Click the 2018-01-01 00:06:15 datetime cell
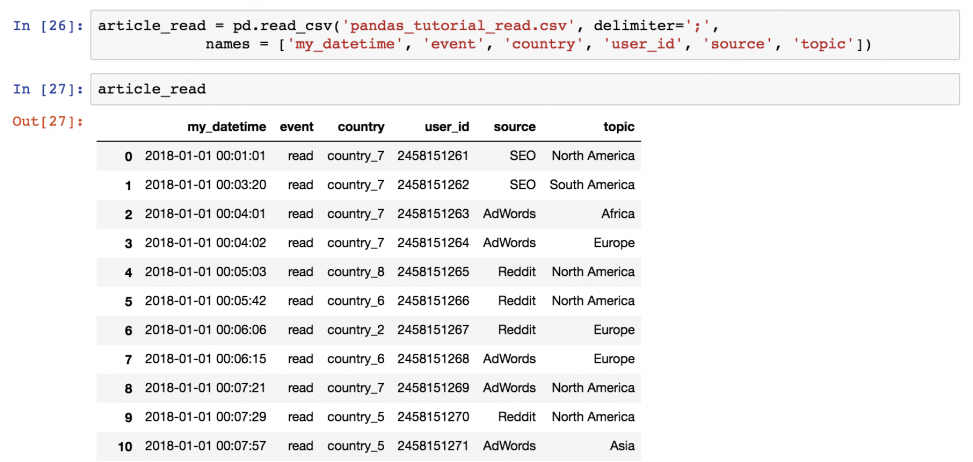This screenshot has width=973, height=462. (x=205, y=359)
